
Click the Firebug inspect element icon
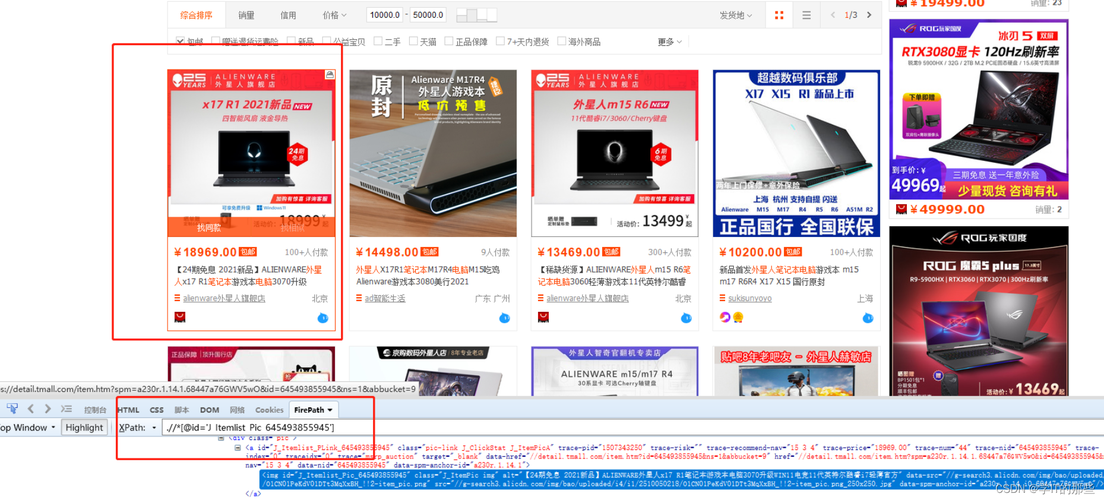[12, 408]
